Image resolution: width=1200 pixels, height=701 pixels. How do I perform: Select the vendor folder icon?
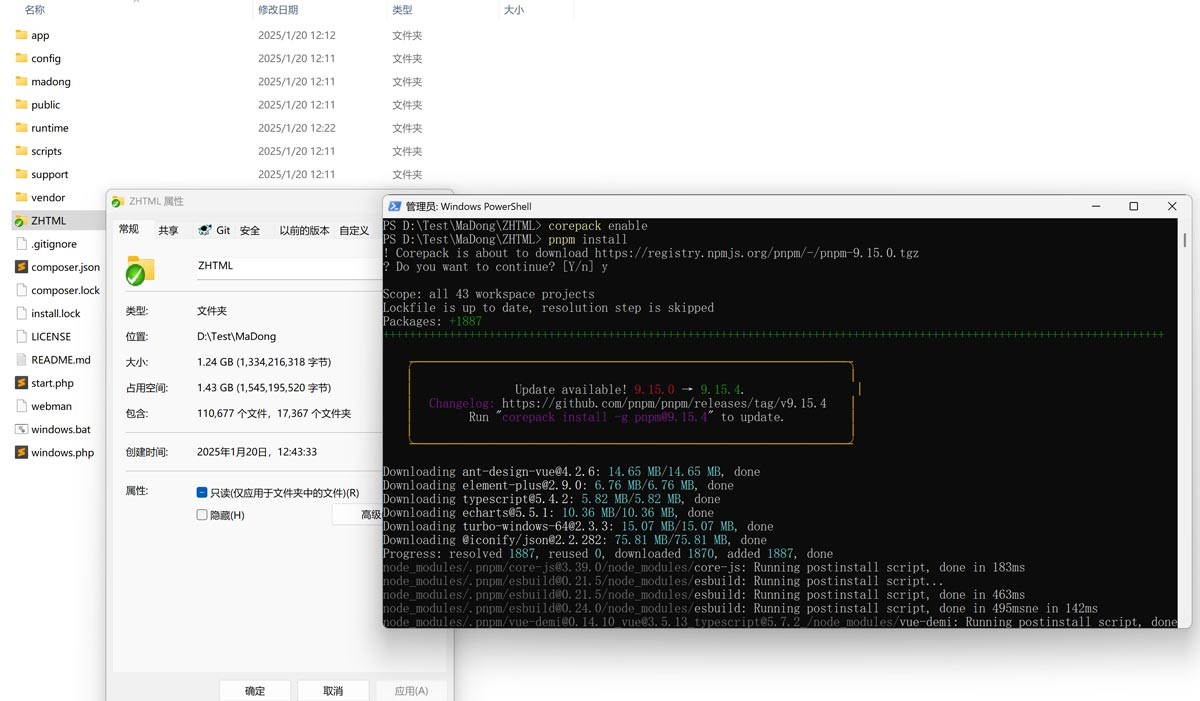click(x=22, y=197)
